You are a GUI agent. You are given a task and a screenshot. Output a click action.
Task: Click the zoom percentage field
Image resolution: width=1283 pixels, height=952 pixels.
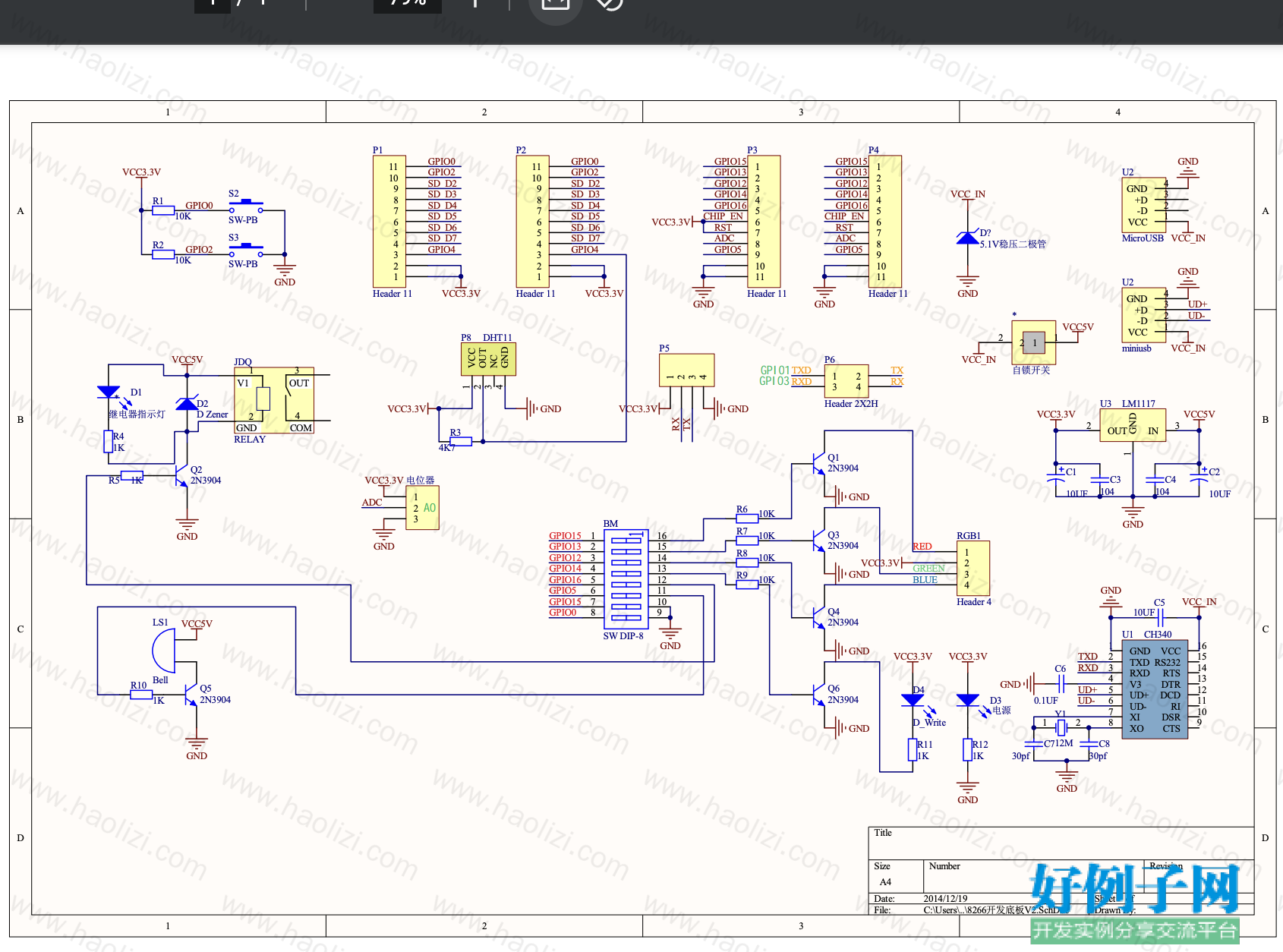(x=408, y=4)
